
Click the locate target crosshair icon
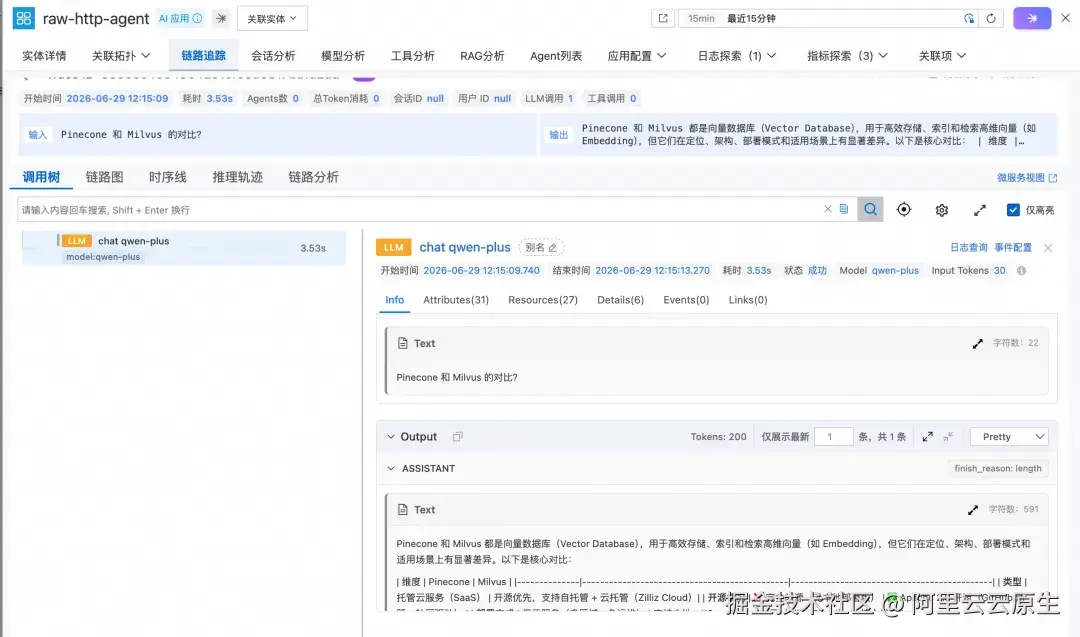click(904, 209)
